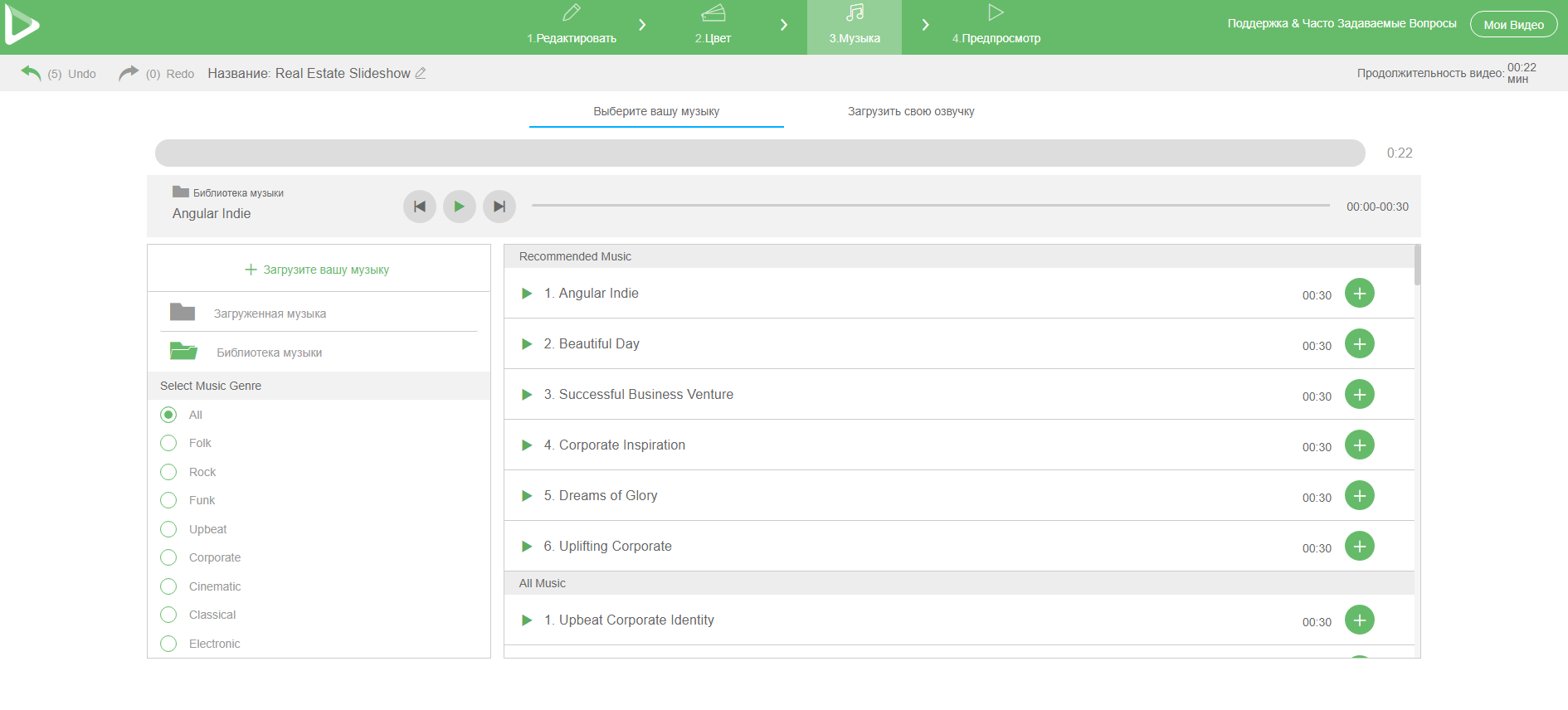Click the Redo arrow icon
The image size is (1568, 710).
pos(128,73)
